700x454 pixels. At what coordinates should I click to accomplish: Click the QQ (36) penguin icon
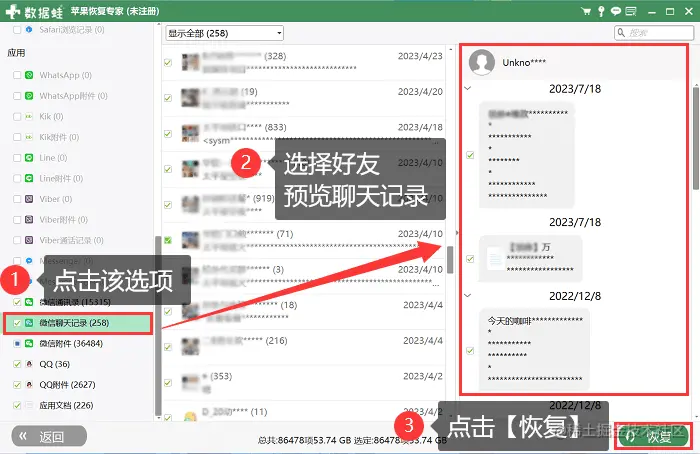pyautogui.click(x=29, y=364)
